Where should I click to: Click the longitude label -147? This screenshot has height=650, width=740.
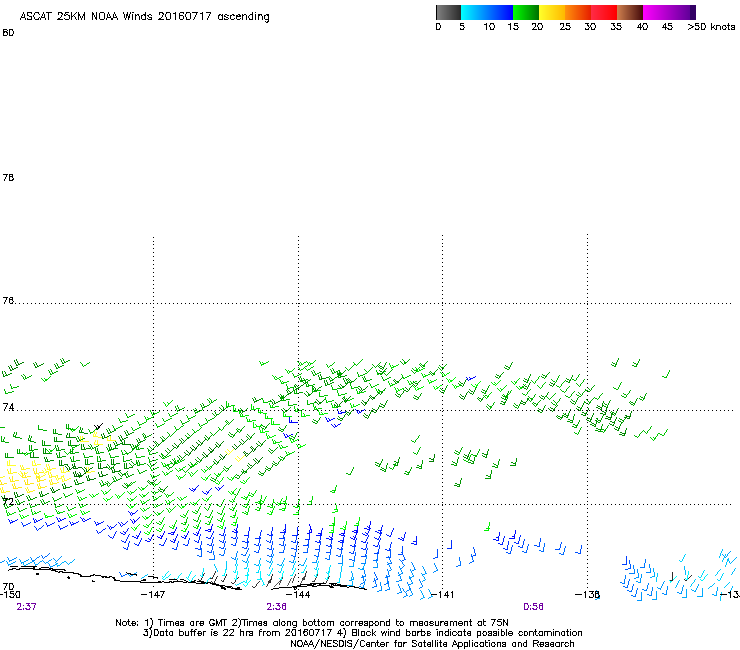pos(153,595)
